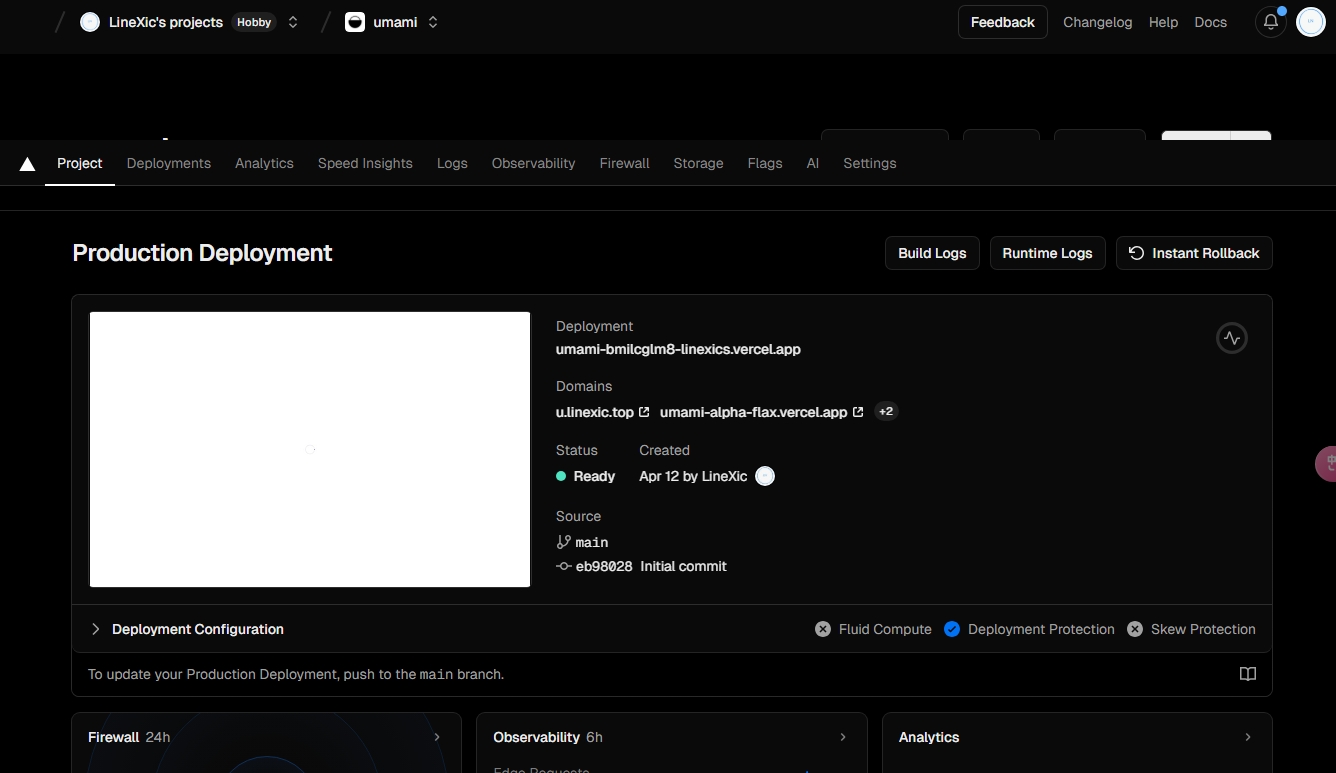The image size is (1336, 773).
Task: Open the Help link
Action: click(x=1163, y=22)
